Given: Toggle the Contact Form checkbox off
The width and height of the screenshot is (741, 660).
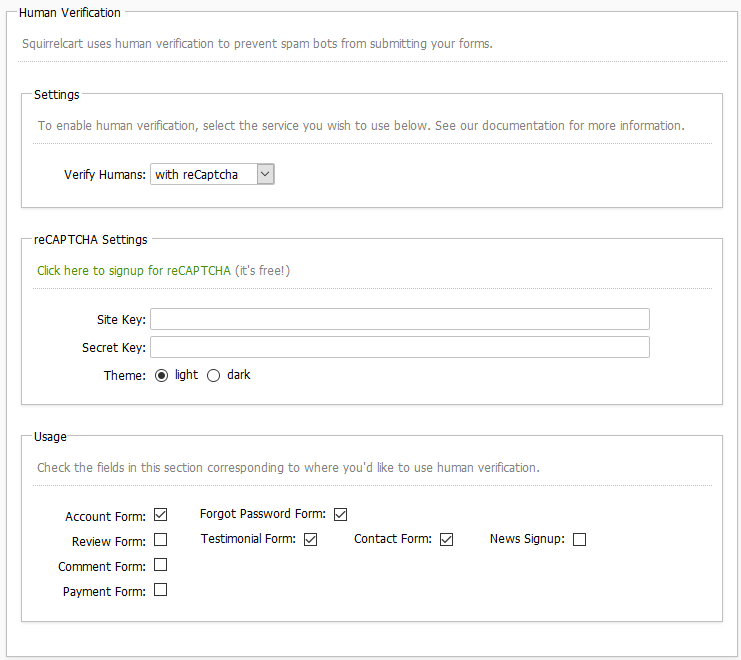Looking at the screenshot, I should 446,540.
